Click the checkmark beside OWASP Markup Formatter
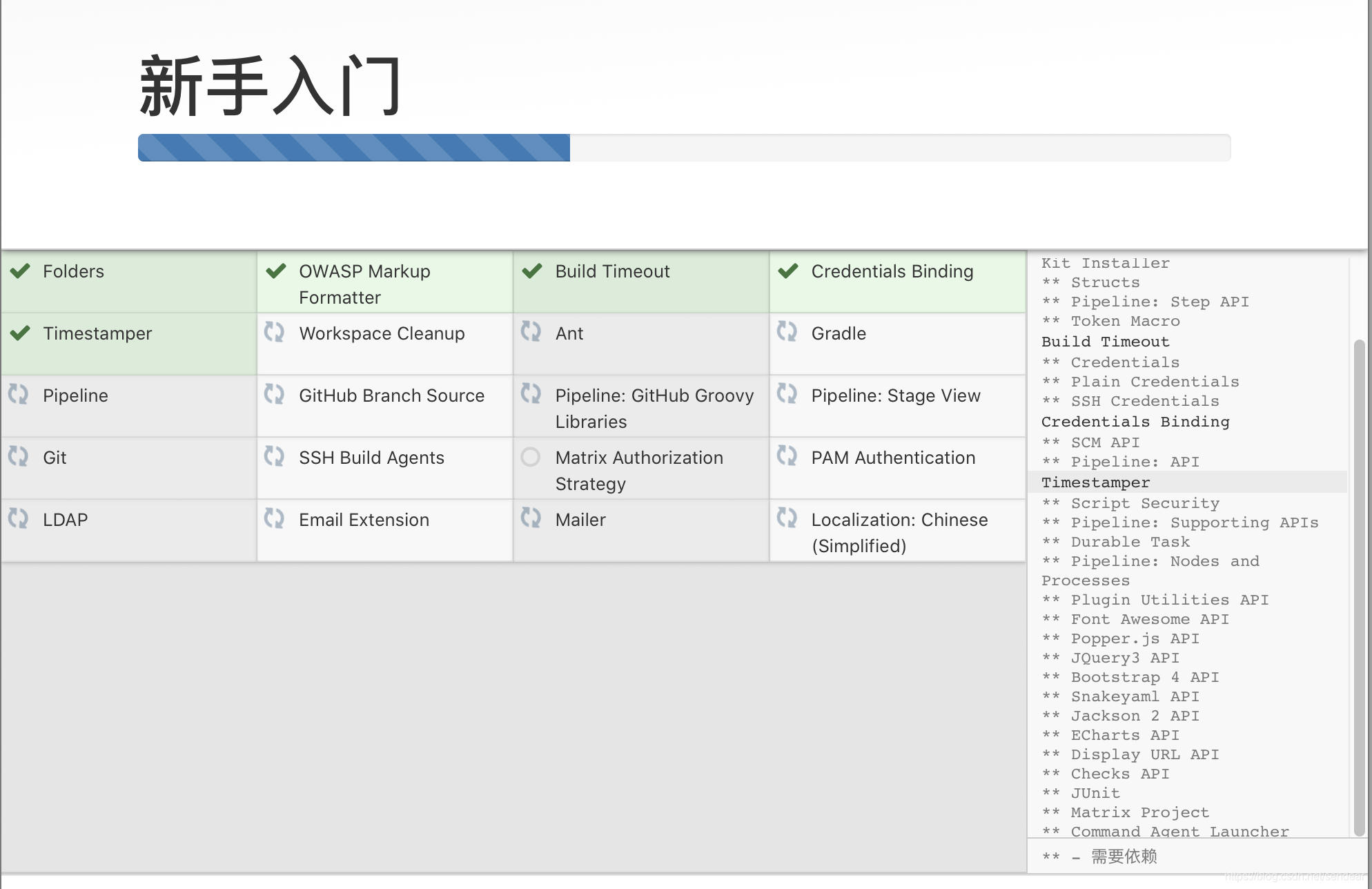Viewport: 1372px width, 889px height. 276,271
